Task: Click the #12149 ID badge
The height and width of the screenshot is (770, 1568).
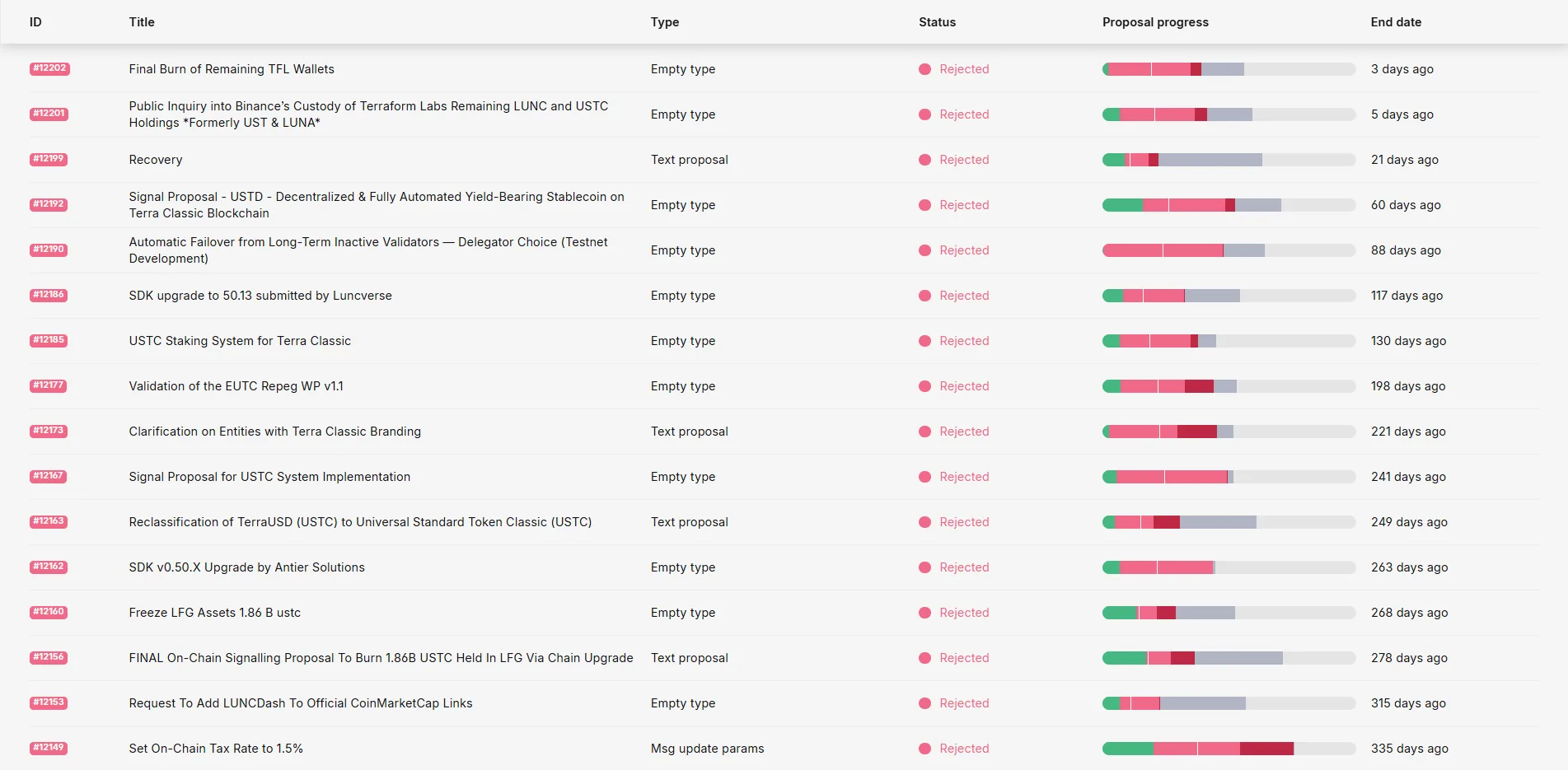Action: [49, 748]
